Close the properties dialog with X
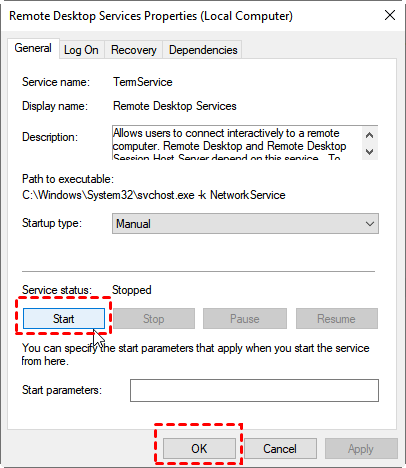 pyautogui.click(x=390, y=15)
